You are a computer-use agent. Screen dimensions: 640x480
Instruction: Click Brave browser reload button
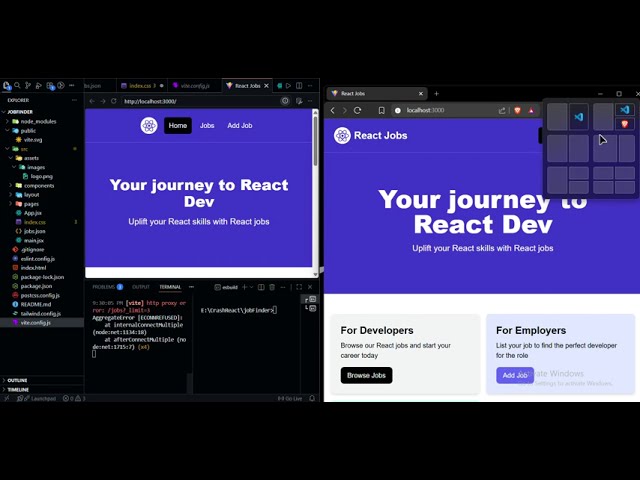[x=358, y=110]
